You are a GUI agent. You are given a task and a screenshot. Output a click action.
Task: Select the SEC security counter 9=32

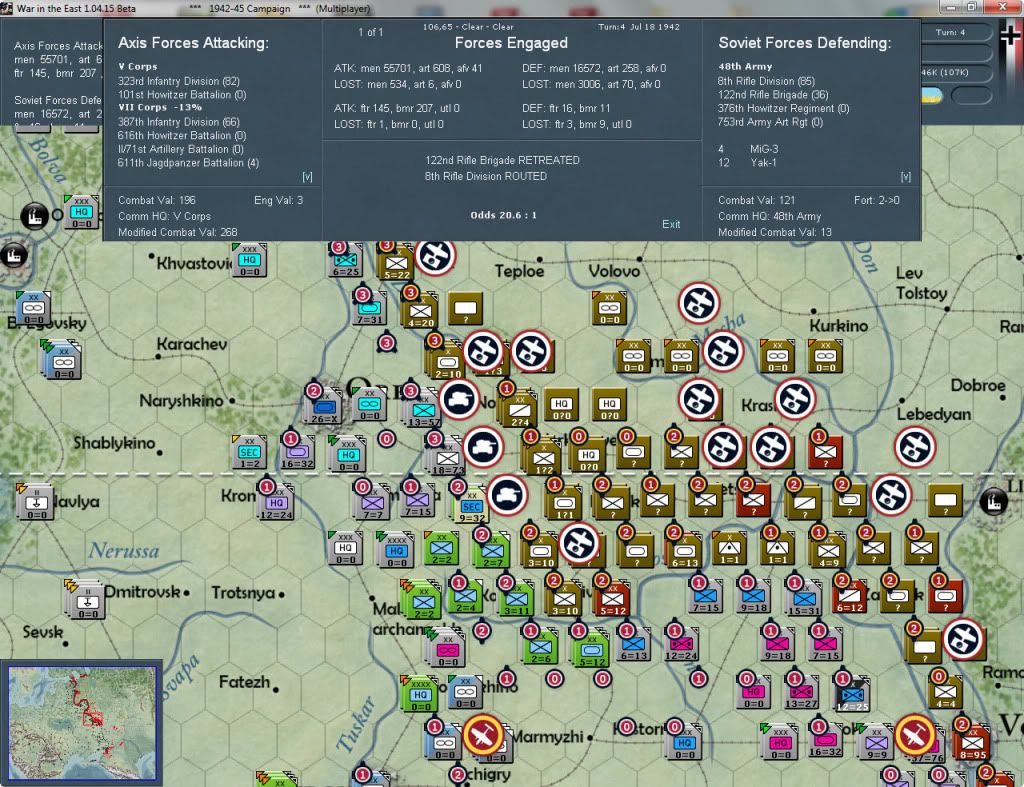(x=472, y=507)
